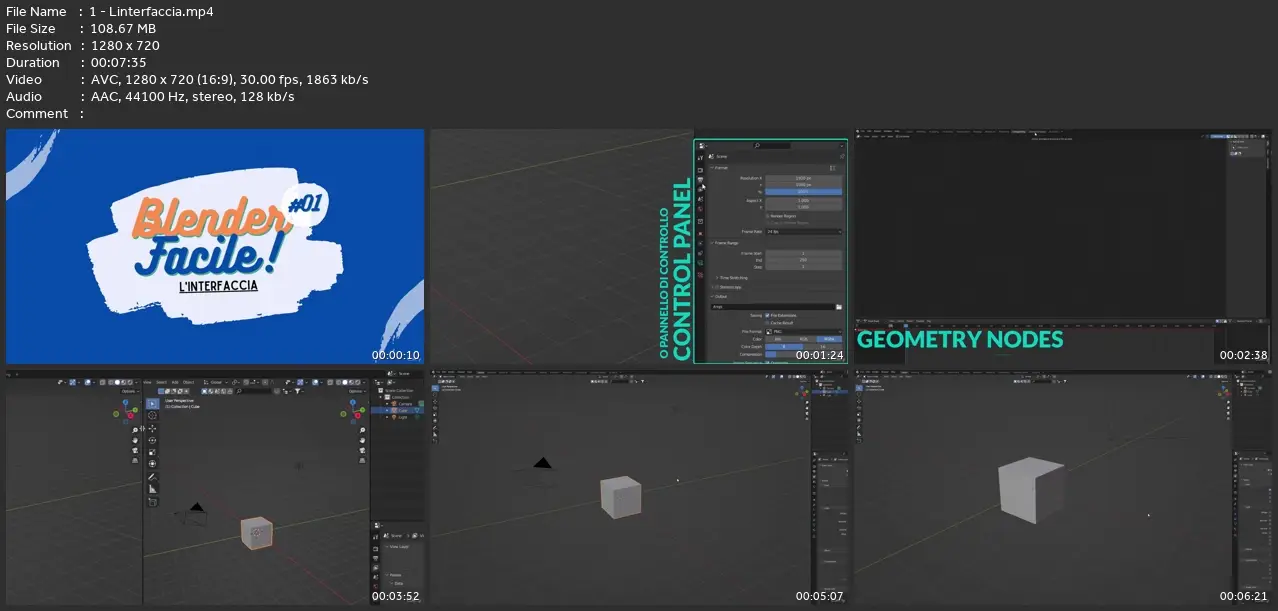The image size is (1278, 611).
Task: Select RGB color mode
Action: pyautogui.click(x=803, y=339)
